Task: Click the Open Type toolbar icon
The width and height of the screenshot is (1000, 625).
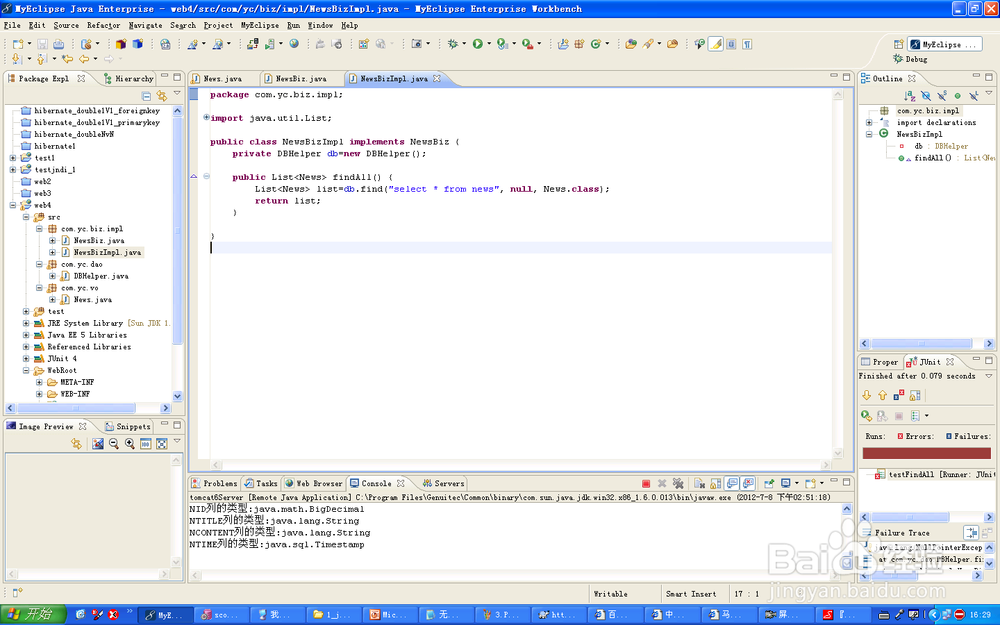Action: click(x=631, y=44)
